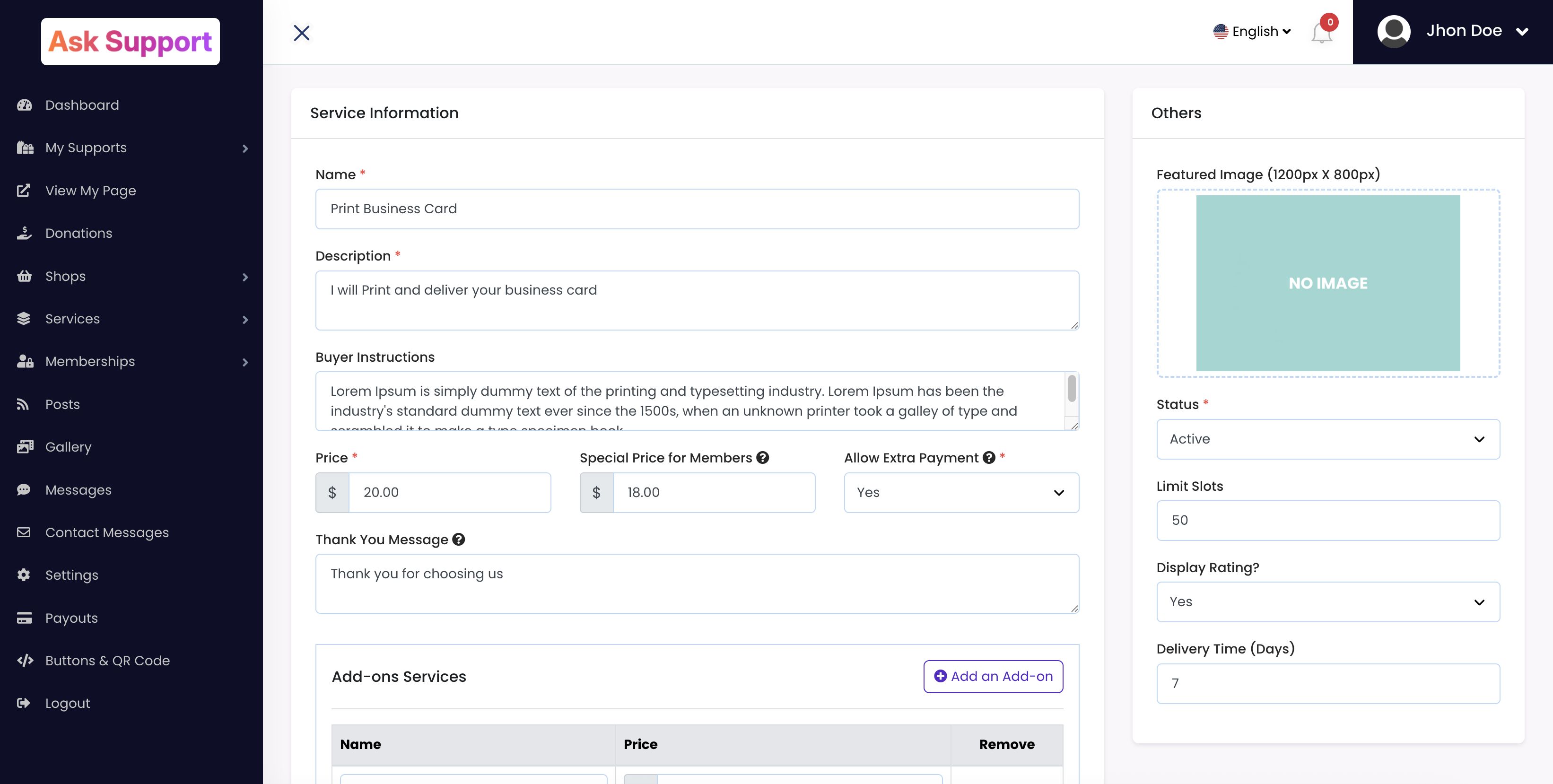Click Special Price for Members help icon

(x=763, y=457)
